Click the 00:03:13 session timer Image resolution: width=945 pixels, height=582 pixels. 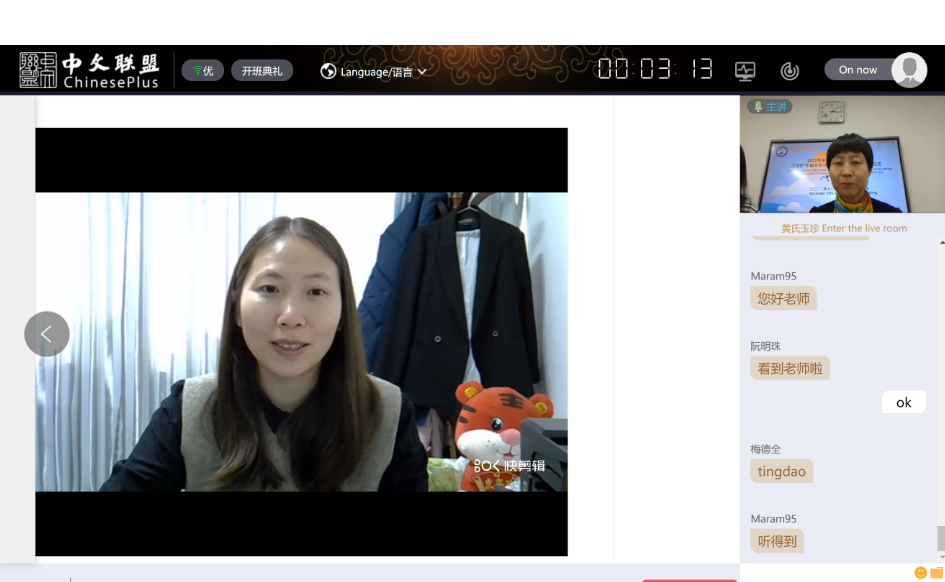click(x=655, y=69)
